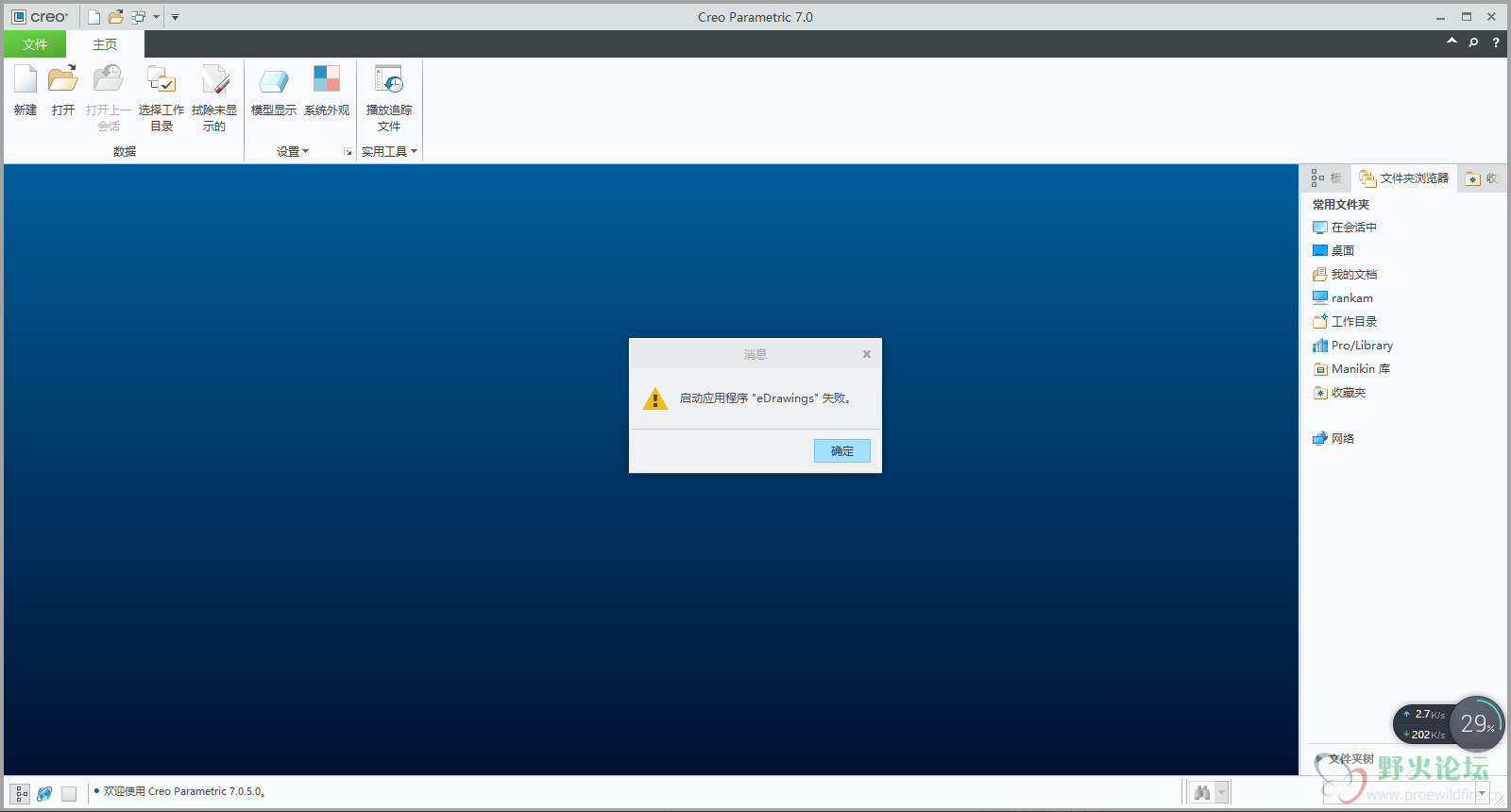Expand the windows switch dropdown arrow
This screenshot has width=1511, height=812.
coord(156,17)
